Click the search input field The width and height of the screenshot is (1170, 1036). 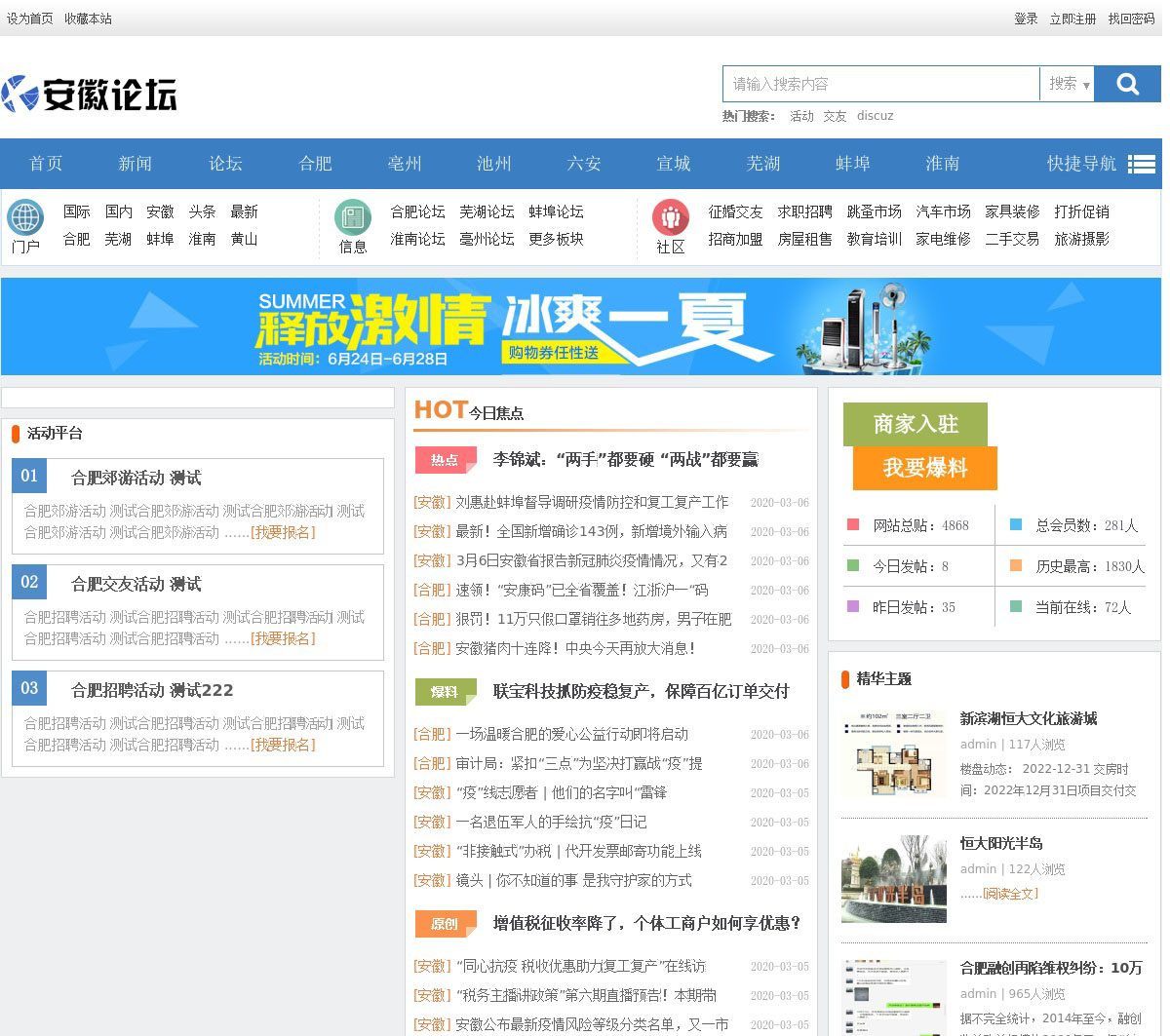pos(880,84)
